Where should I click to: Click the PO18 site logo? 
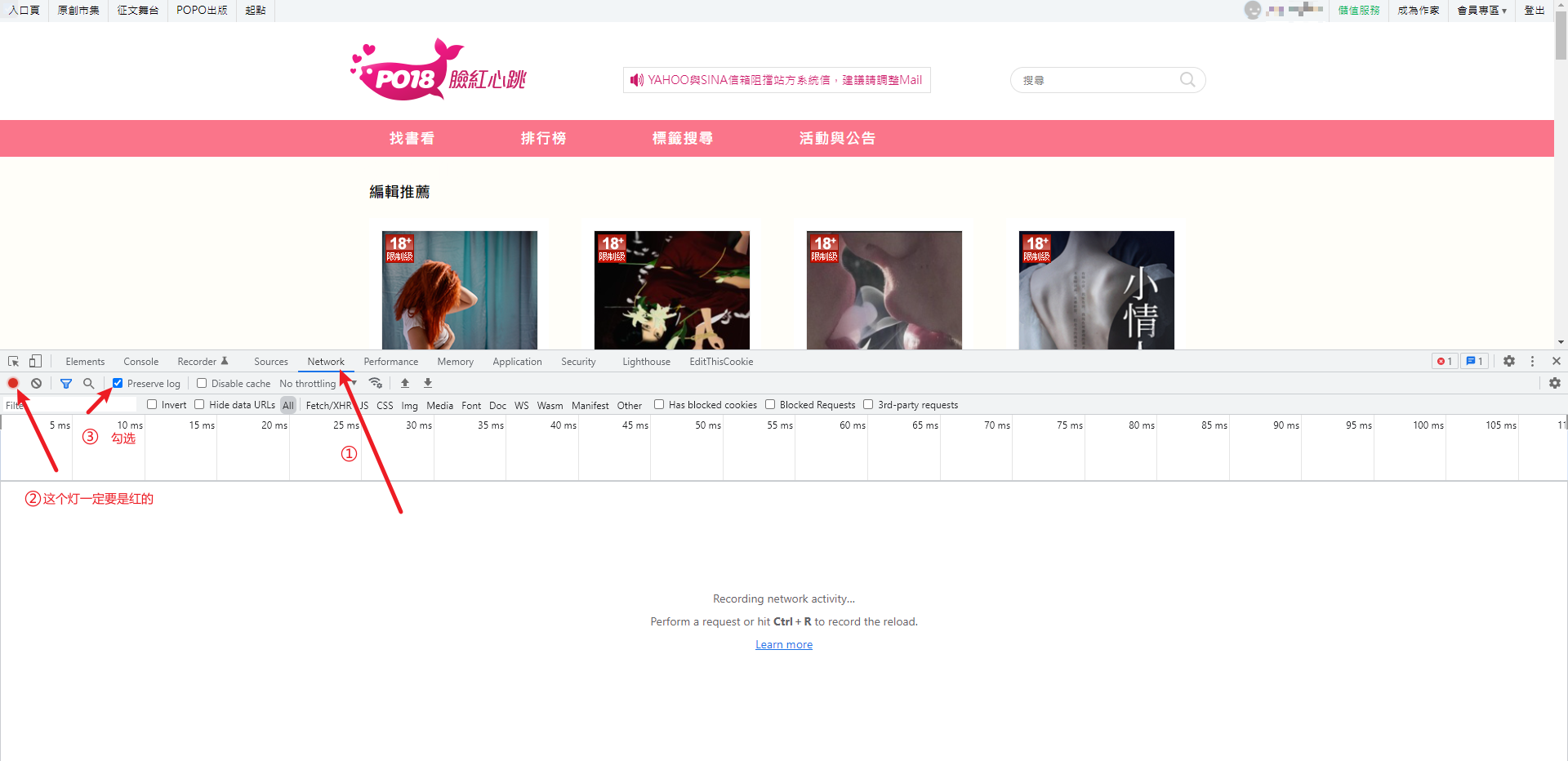(438, 71)
